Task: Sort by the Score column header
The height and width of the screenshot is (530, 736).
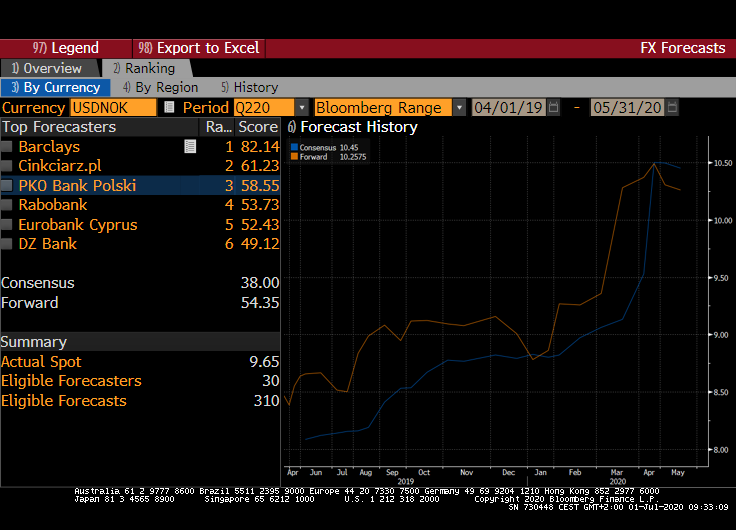Action: click(258, 127)
